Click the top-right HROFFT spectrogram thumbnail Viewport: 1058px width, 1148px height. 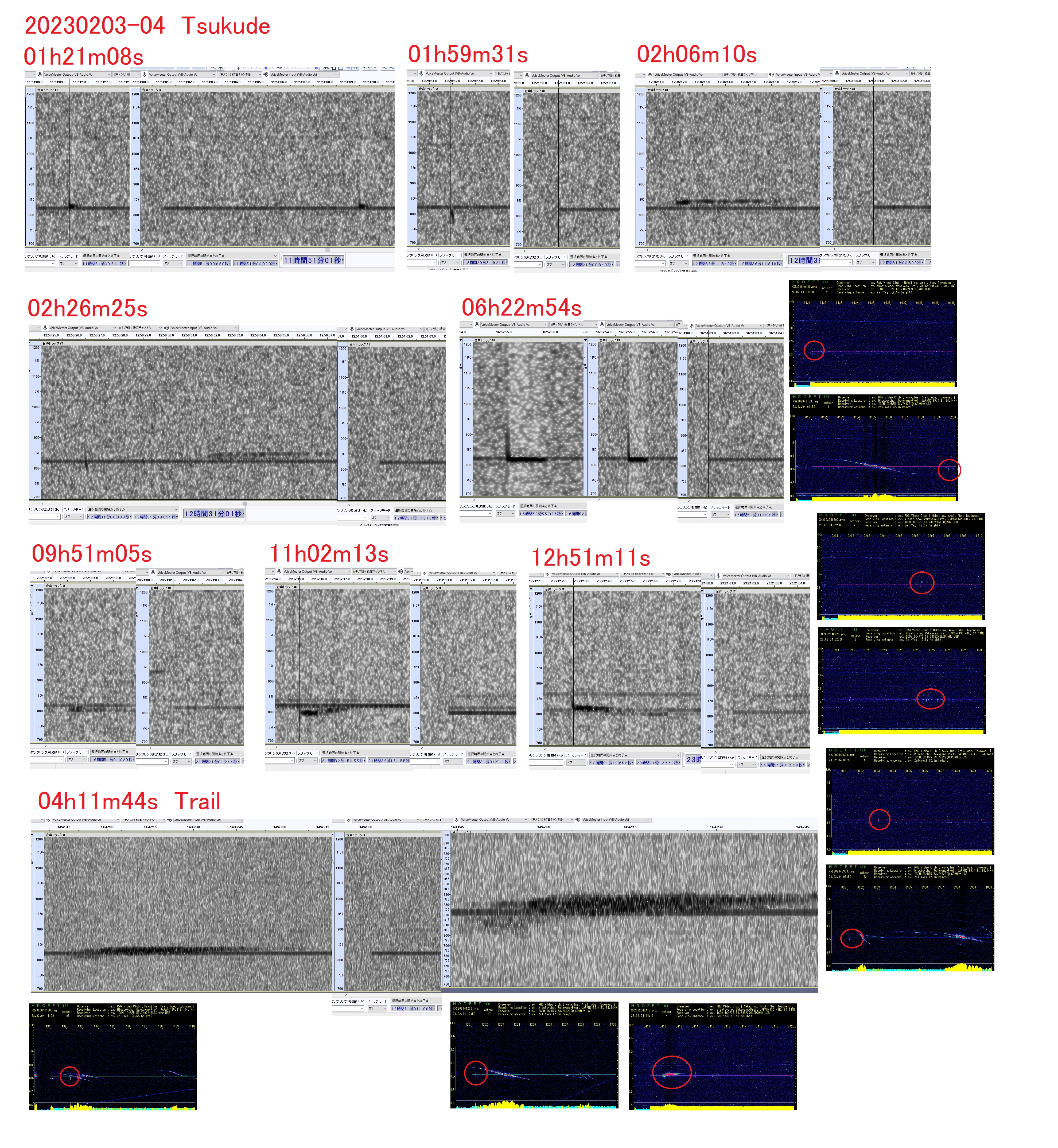pos(873,333)
